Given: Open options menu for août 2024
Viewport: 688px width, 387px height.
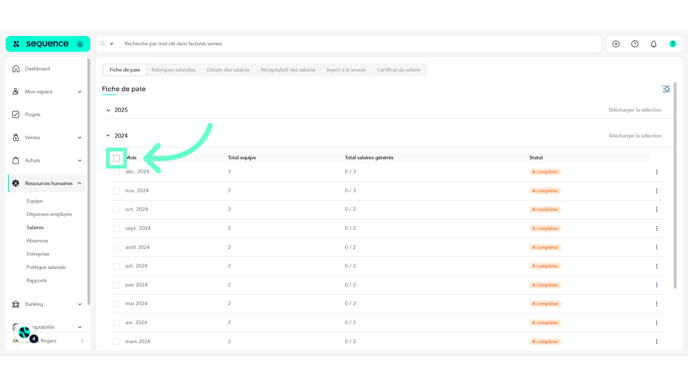Looking at the screenshot, I should 656,247.
